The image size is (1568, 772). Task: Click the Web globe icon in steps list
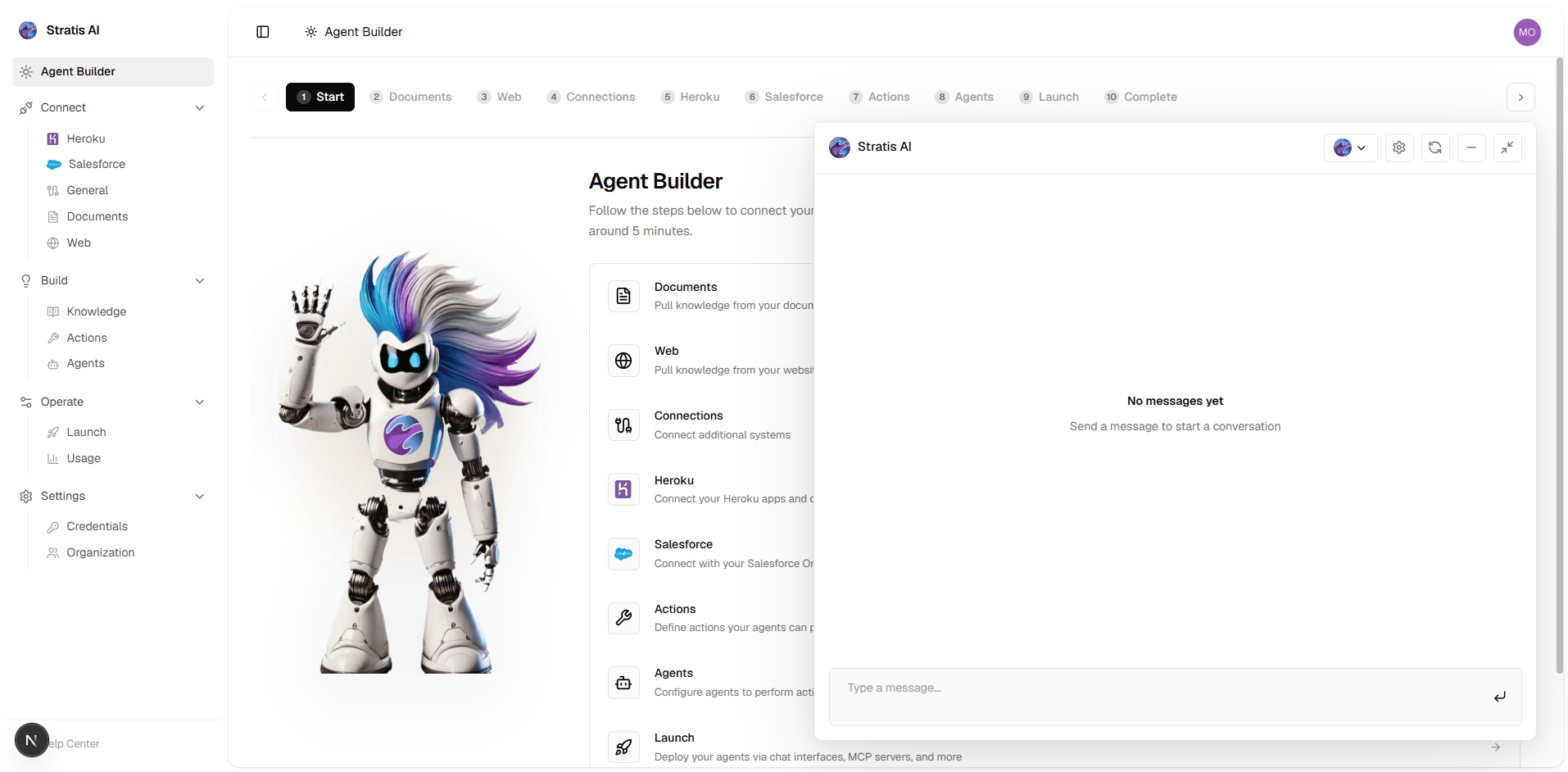pos(623,361)
